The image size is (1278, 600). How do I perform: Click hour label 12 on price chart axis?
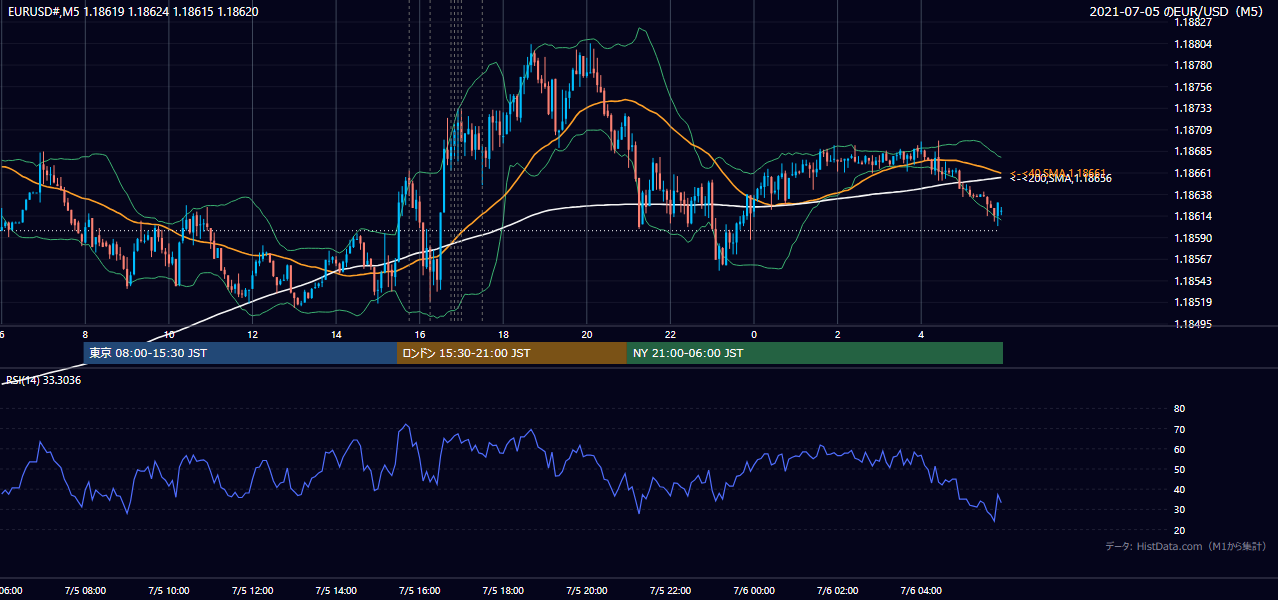click(253, 334)
